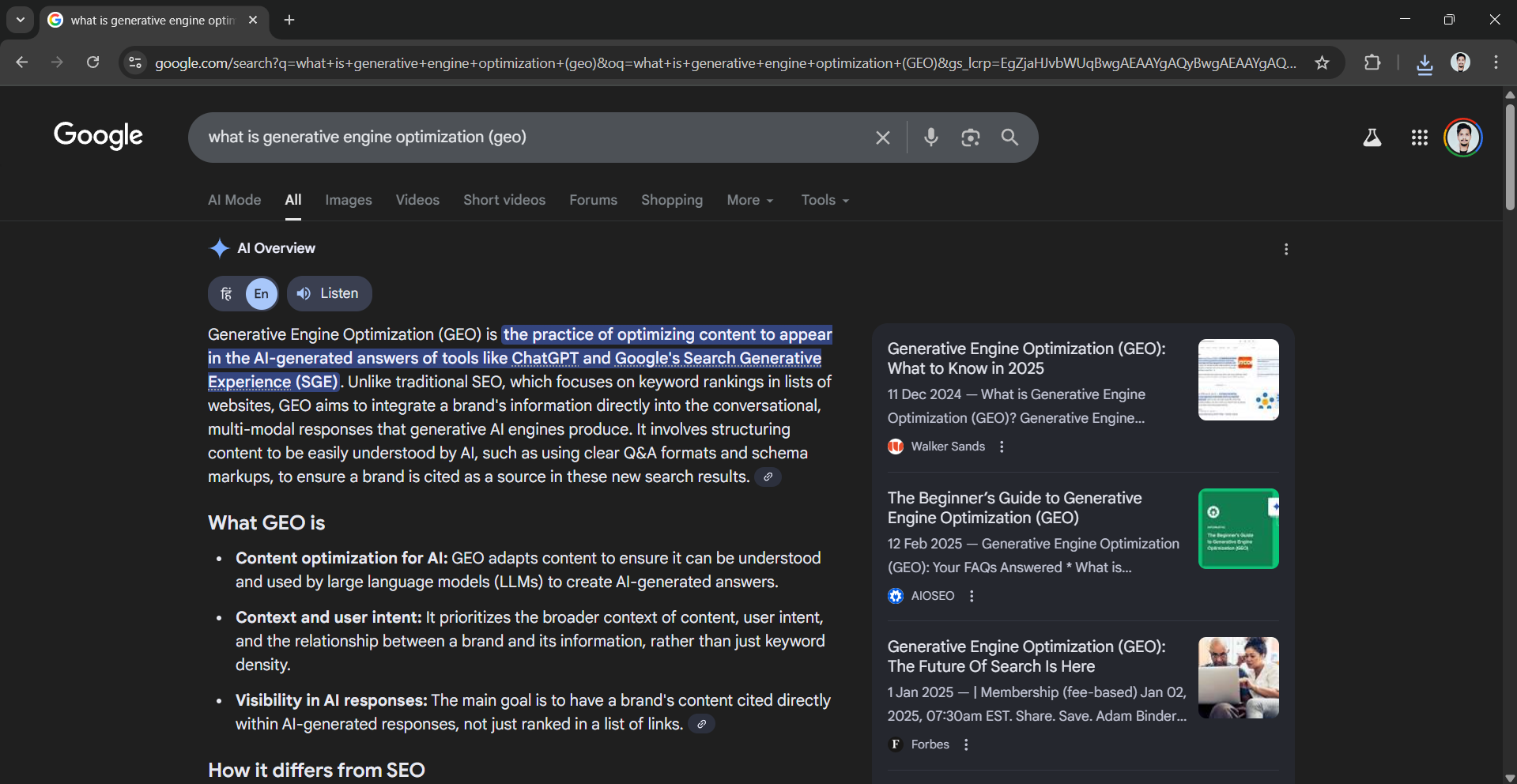Activate voice search with the microphone icon

[x=930, y=137]
